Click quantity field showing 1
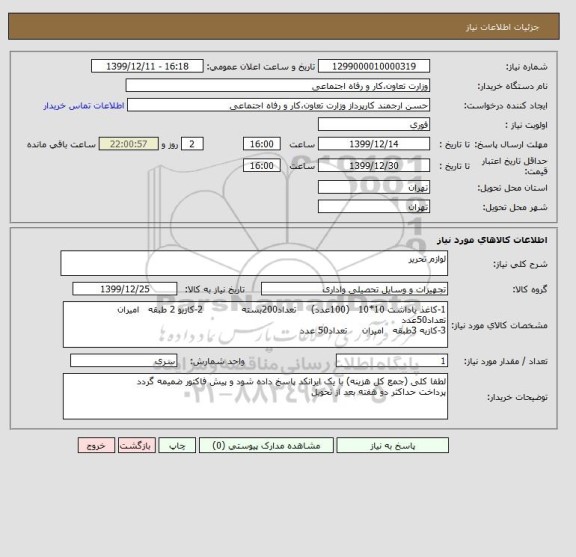Image resolution: width=576 pixels, height=557 pixels. click(392, 361)
